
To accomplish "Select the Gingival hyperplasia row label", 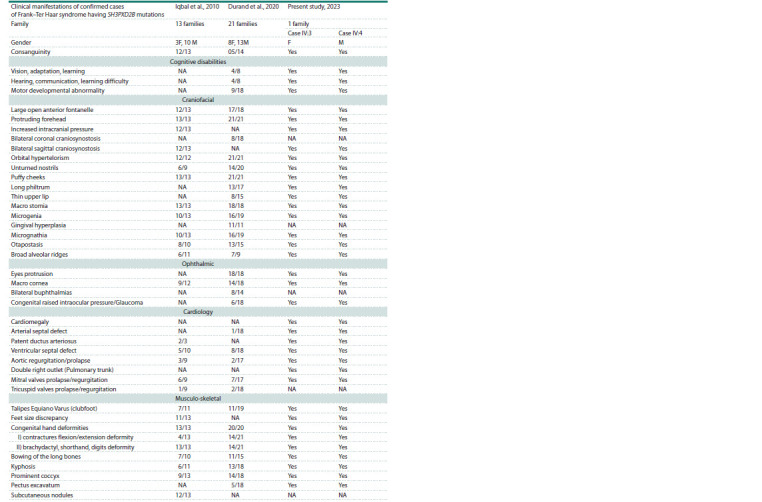I will [38, 225].
